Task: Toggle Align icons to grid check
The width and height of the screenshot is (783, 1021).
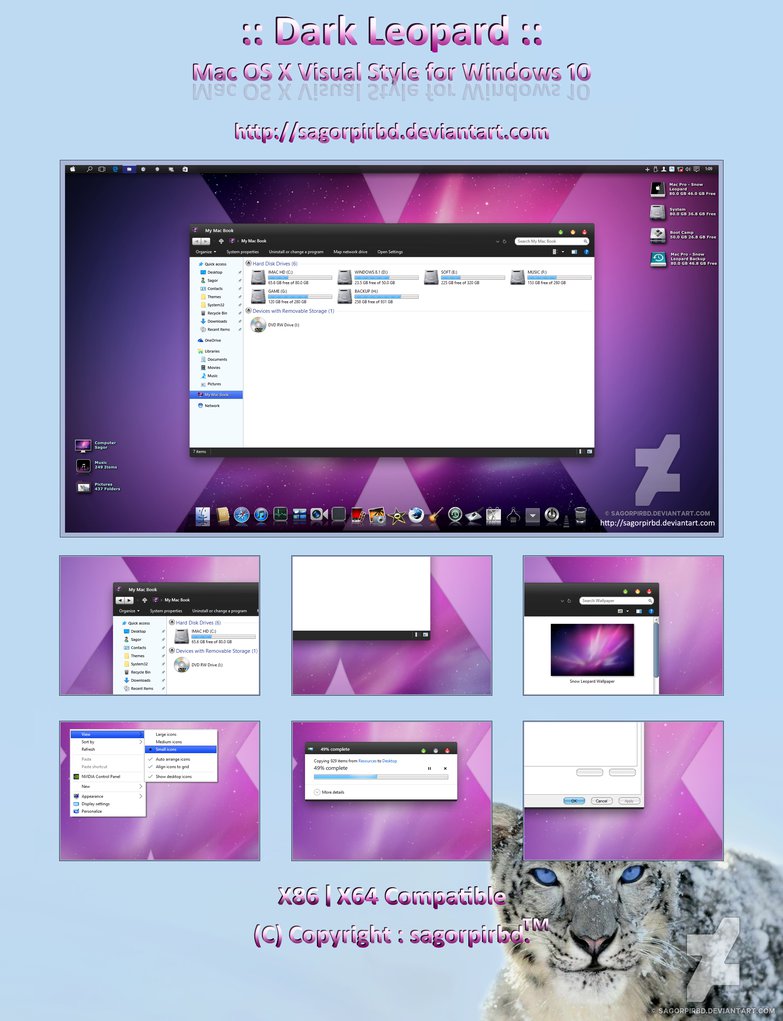Action: pyautogui.click(x=180, y=767)
